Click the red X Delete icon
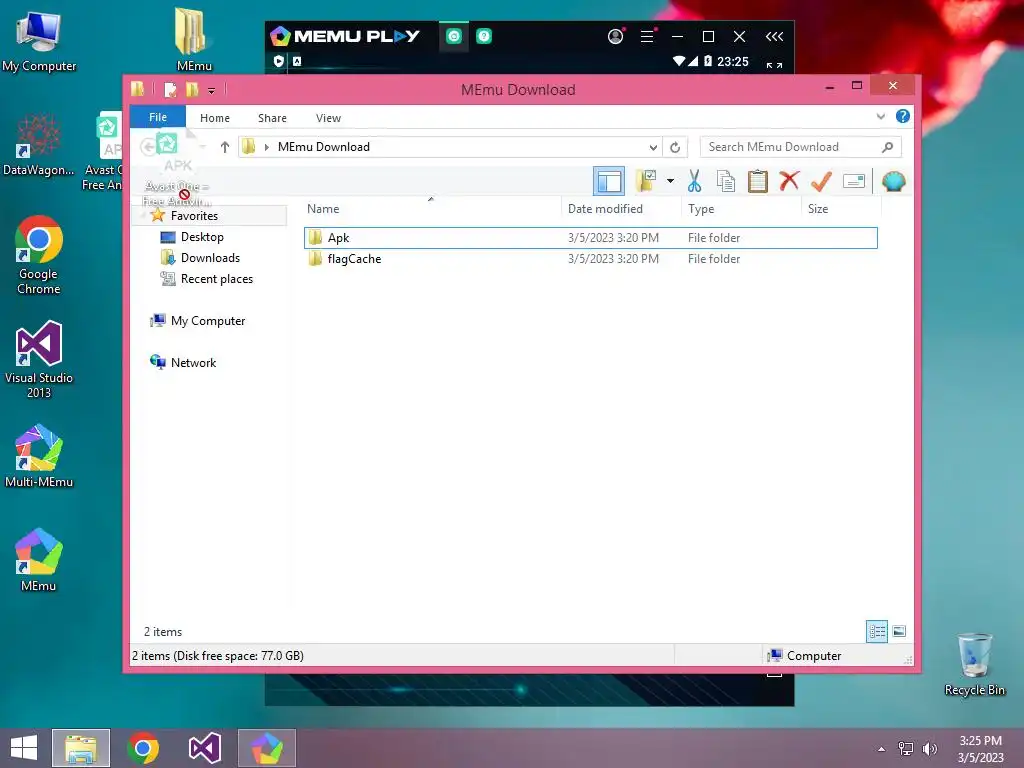Viewport: 1024px width, 768px height. [x=790, y=180]
